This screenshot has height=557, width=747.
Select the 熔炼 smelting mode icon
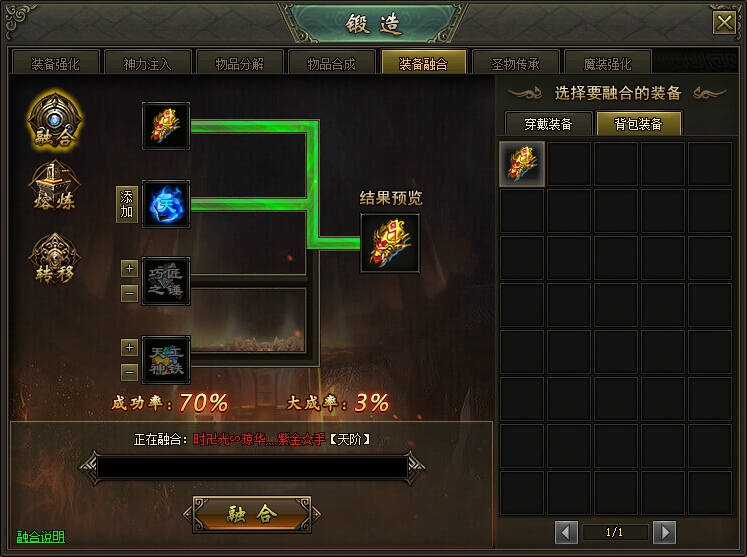pos(54,186)
